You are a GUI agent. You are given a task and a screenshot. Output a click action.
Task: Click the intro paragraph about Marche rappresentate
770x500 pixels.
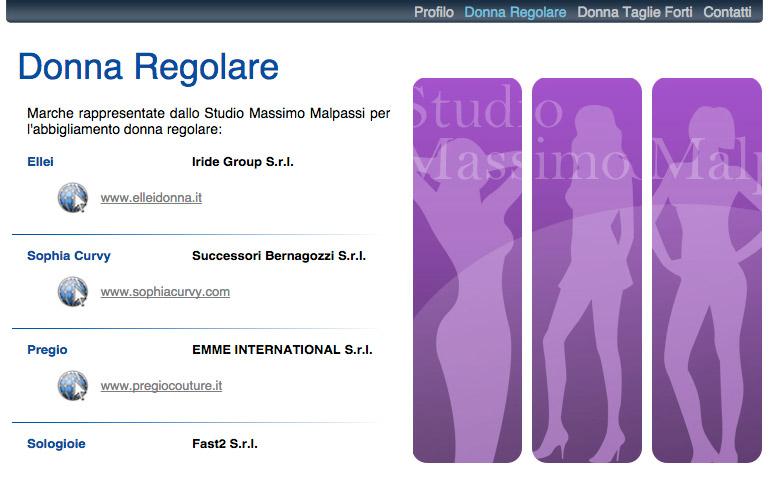click(208, 121)
